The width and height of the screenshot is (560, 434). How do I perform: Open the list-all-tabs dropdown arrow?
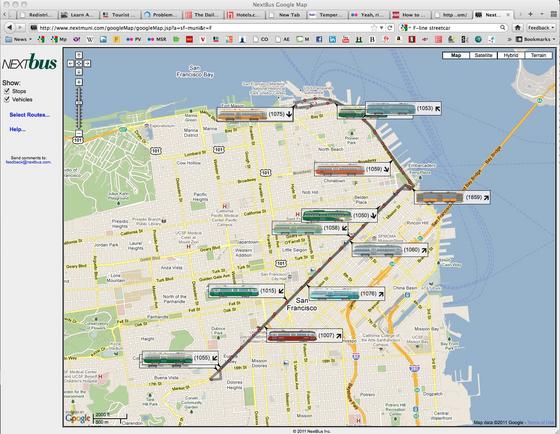coord(541,14)
